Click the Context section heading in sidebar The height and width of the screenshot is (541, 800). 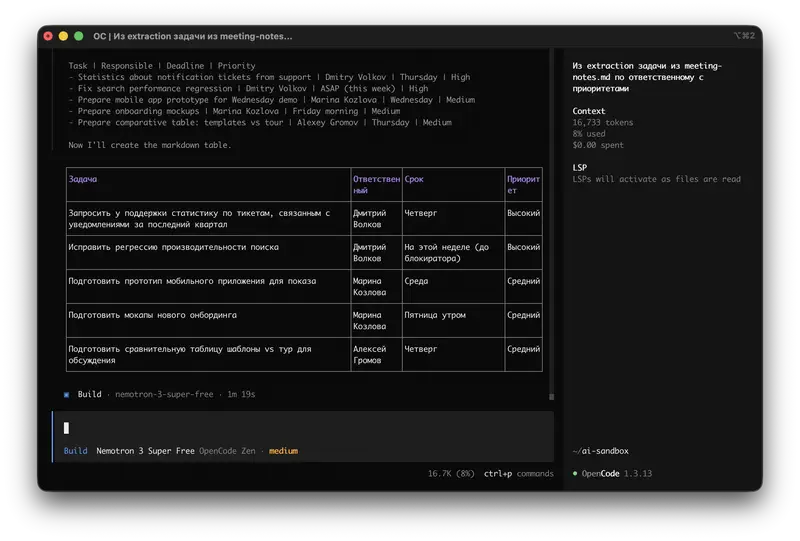point(589,111)
